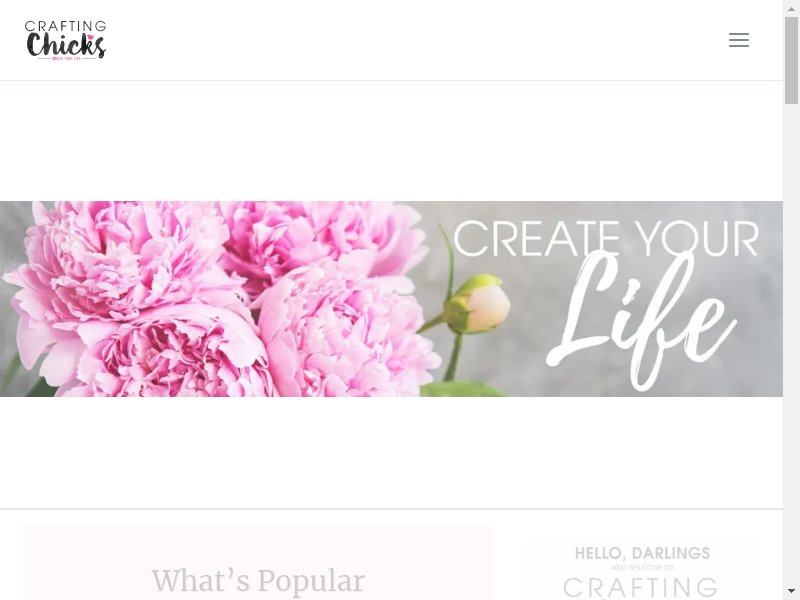This screenshot has height=600, width=800.
Task: Click the scrollbar track below the thumb
Action: tap(791, 342)
